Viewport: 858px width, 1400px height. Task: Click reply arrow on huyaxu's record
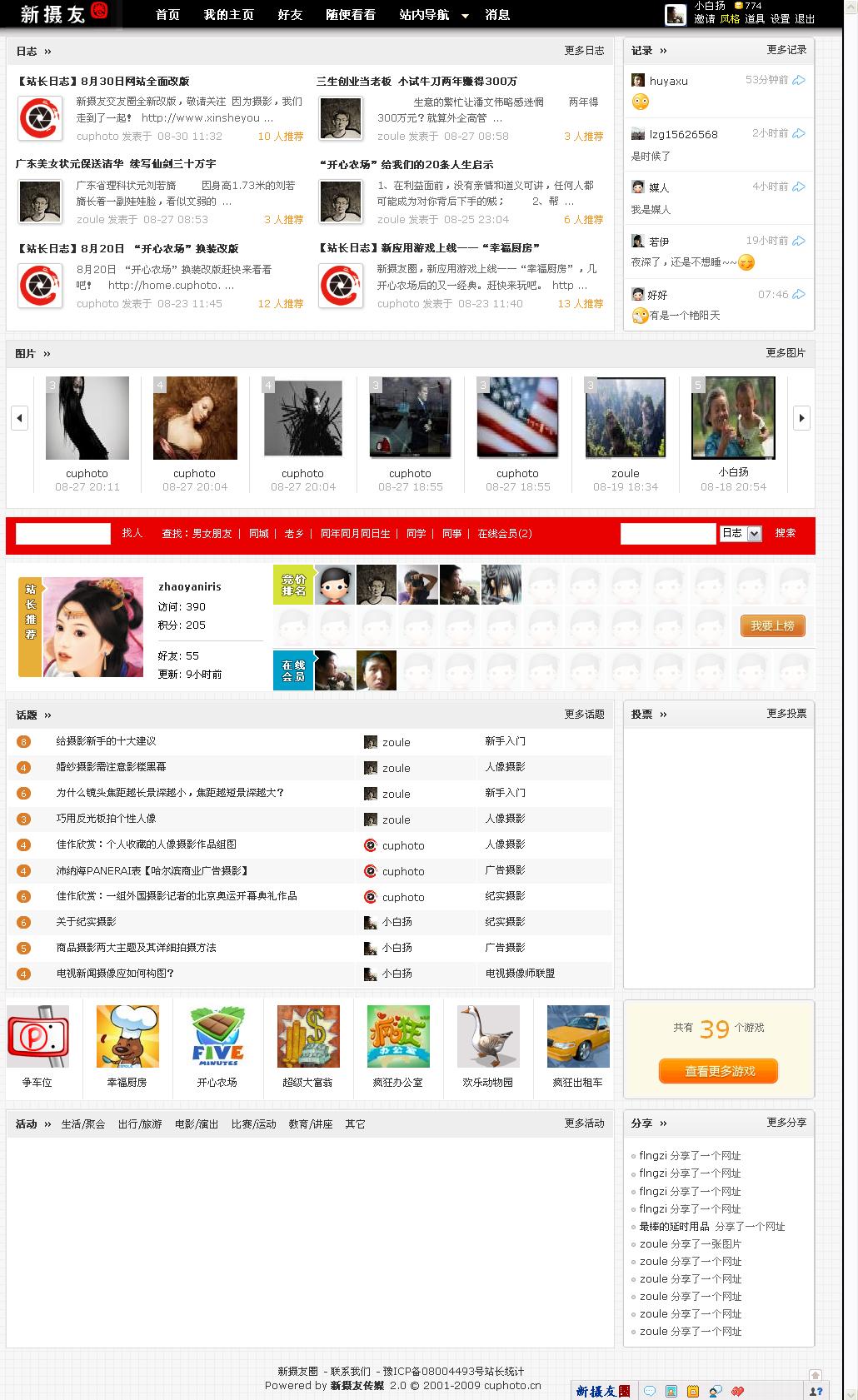[799, 80]
